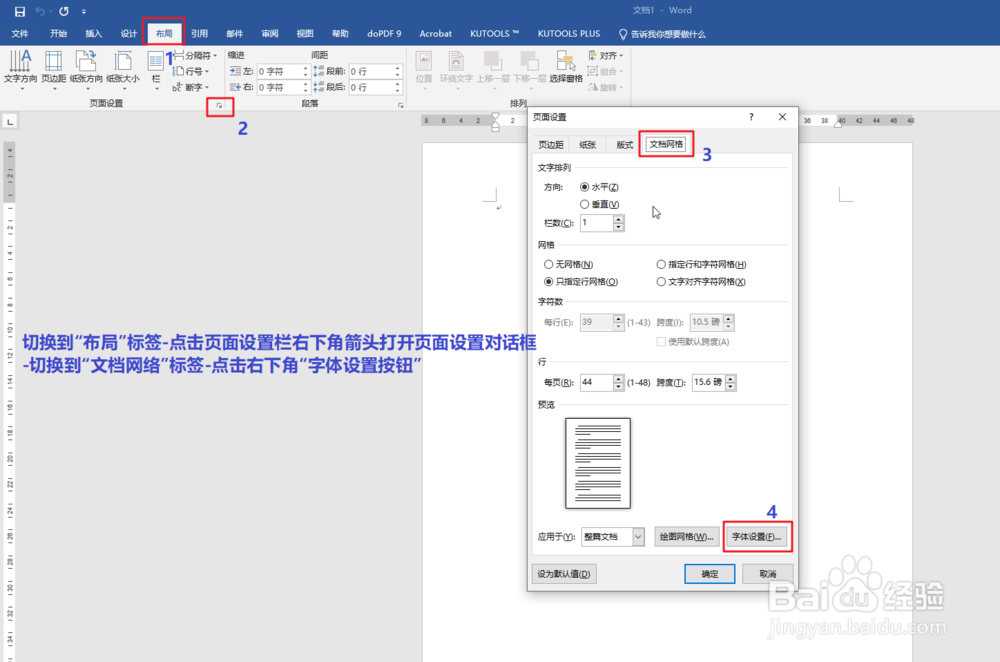1000x662 pixels.
Task: Select 文字对齐字符网格 radio option
Action: [x=661, y=281]
